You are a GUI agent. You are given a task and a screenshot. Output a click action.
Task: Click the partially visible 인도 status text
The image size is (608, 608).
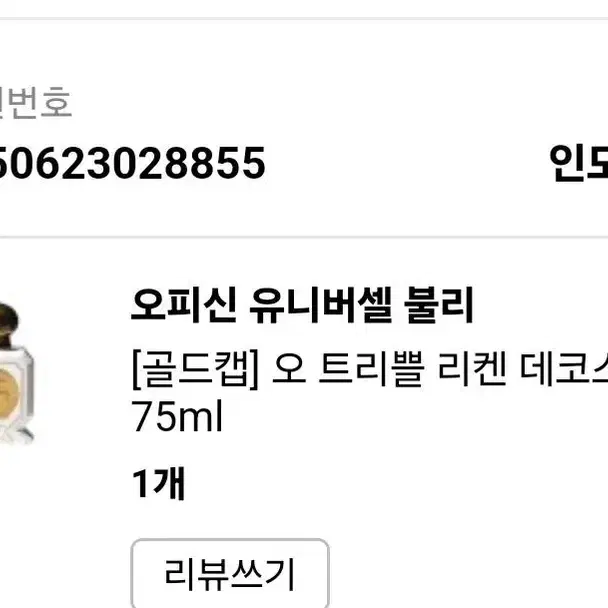coord(579,163)
